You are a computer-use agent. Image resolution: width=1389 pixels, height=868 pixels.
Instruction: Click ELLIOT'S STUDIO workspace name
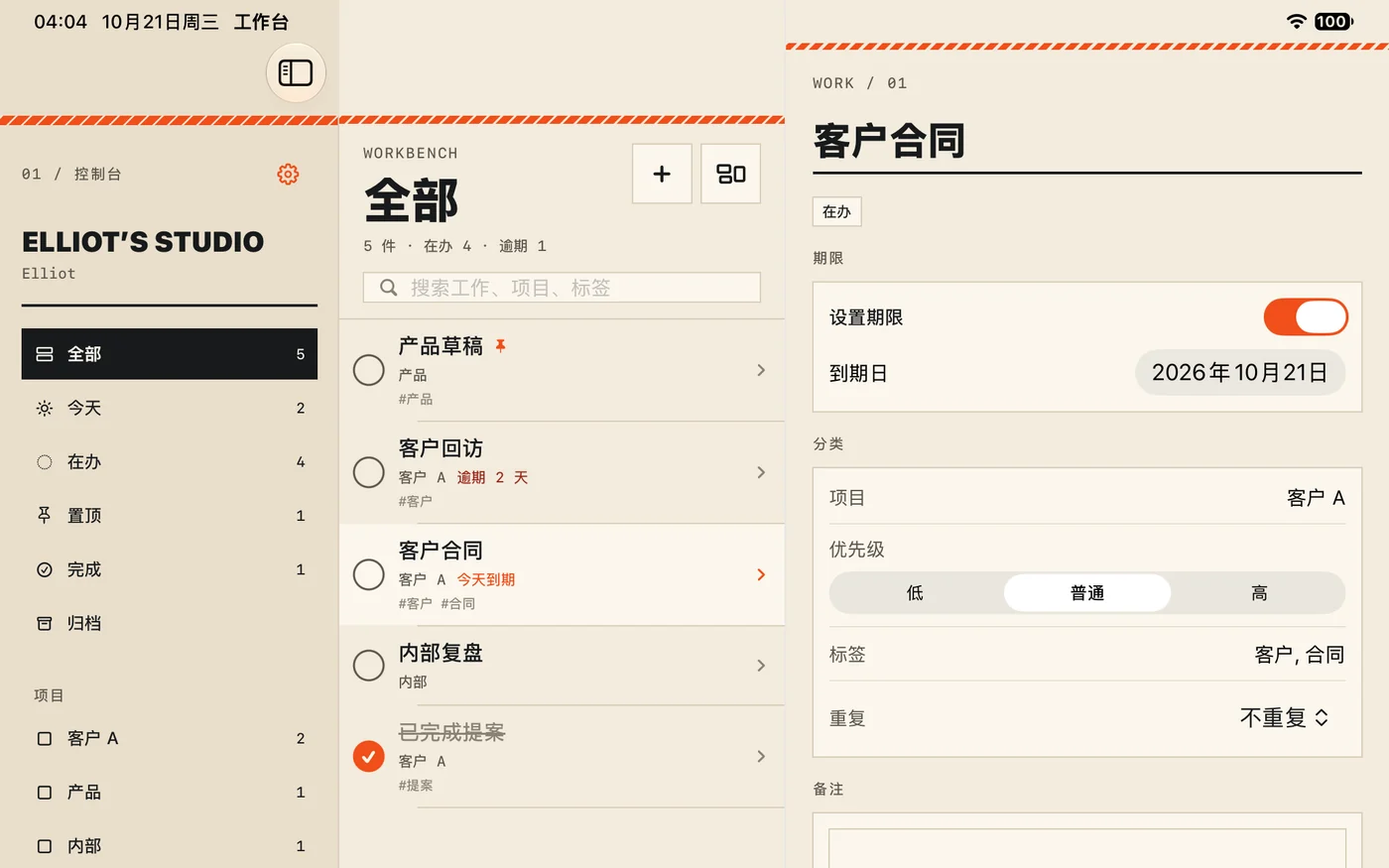pos(143,242)
